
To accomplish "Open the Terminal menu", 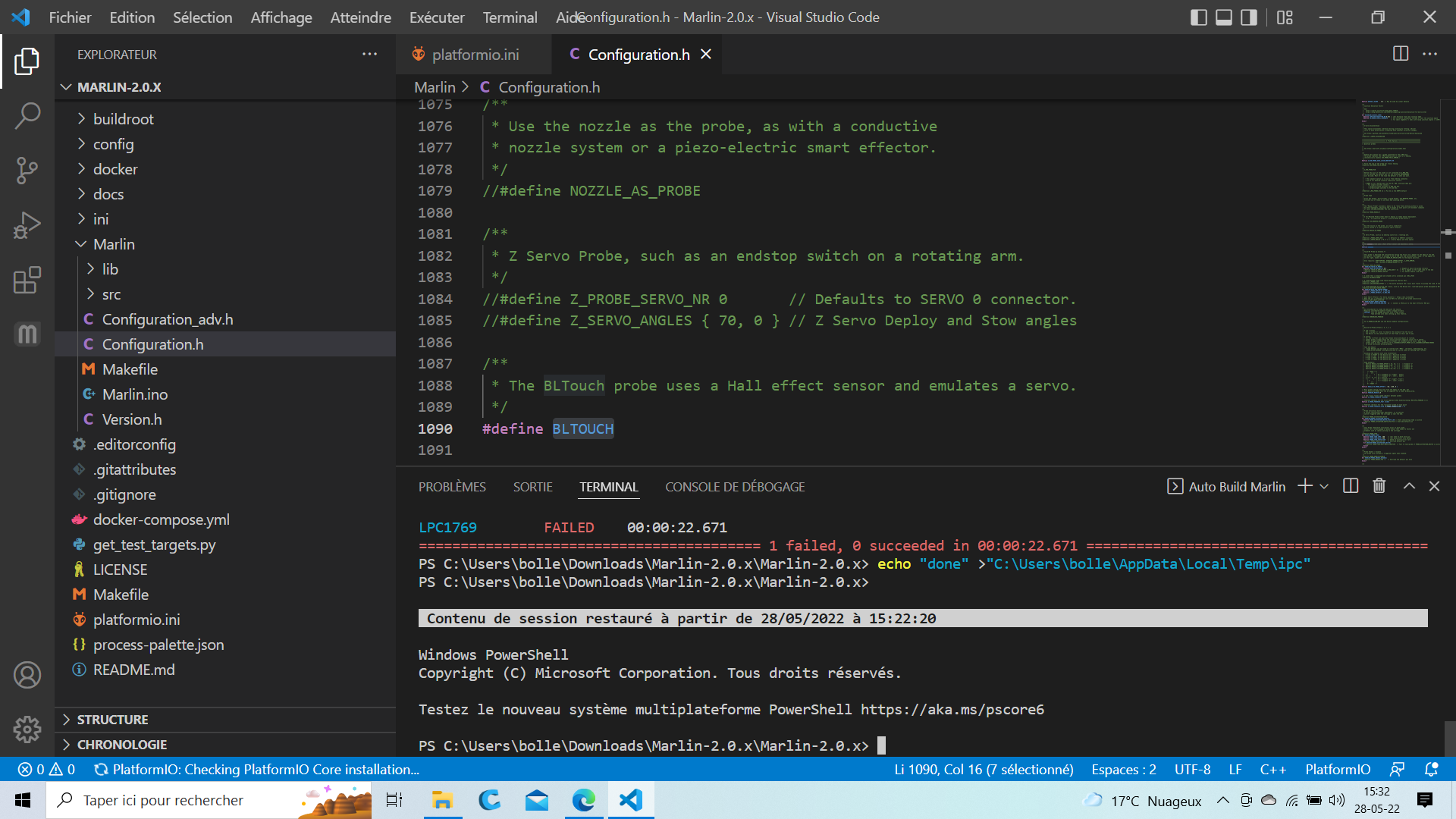I will point(510,17).
